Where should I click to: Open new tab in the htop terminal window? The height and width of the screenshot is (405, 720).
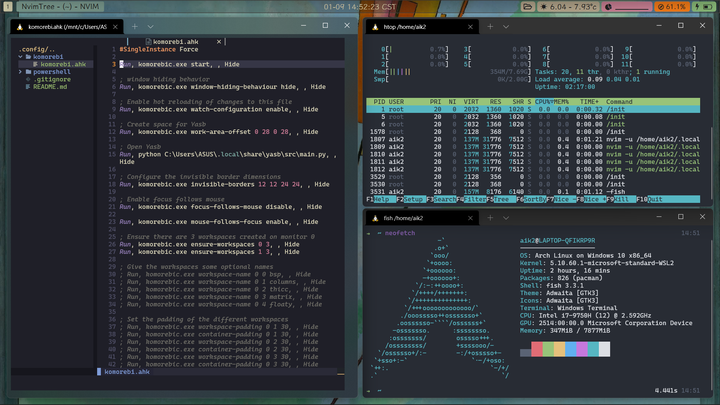click(x=492, y=26)
